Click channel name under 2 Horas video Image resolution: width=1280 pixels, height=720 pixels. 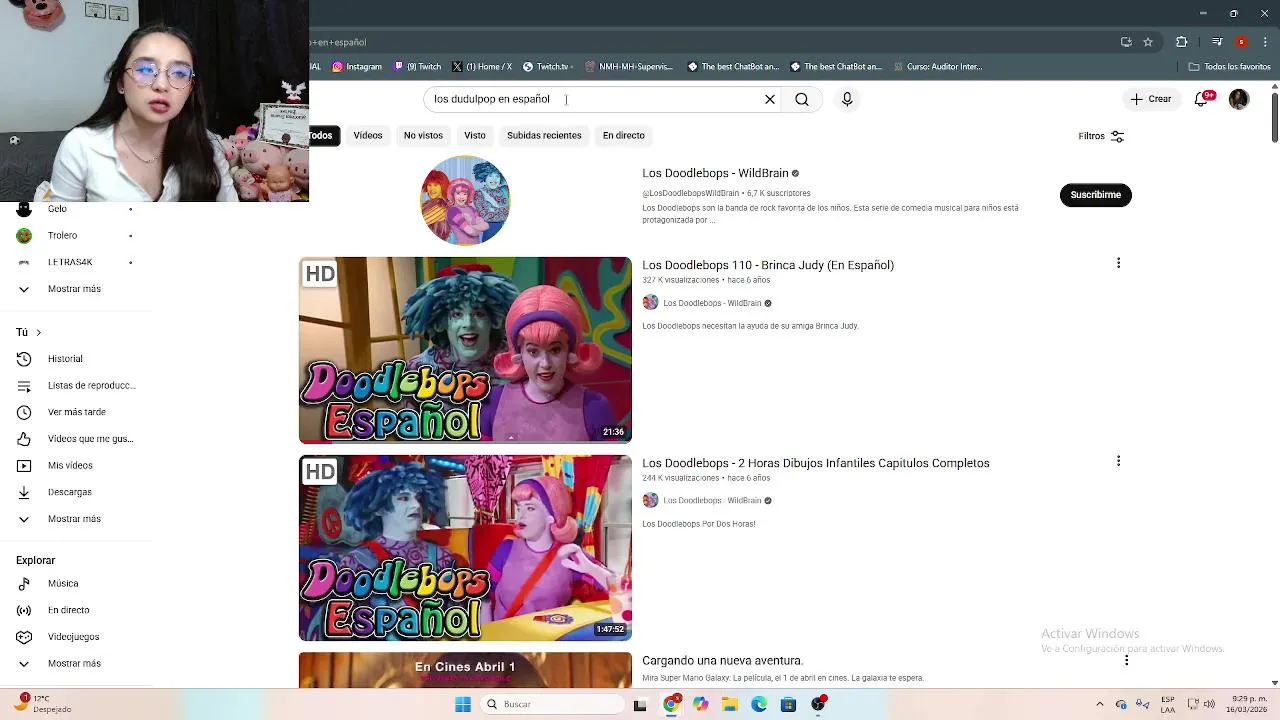[712, 500]
